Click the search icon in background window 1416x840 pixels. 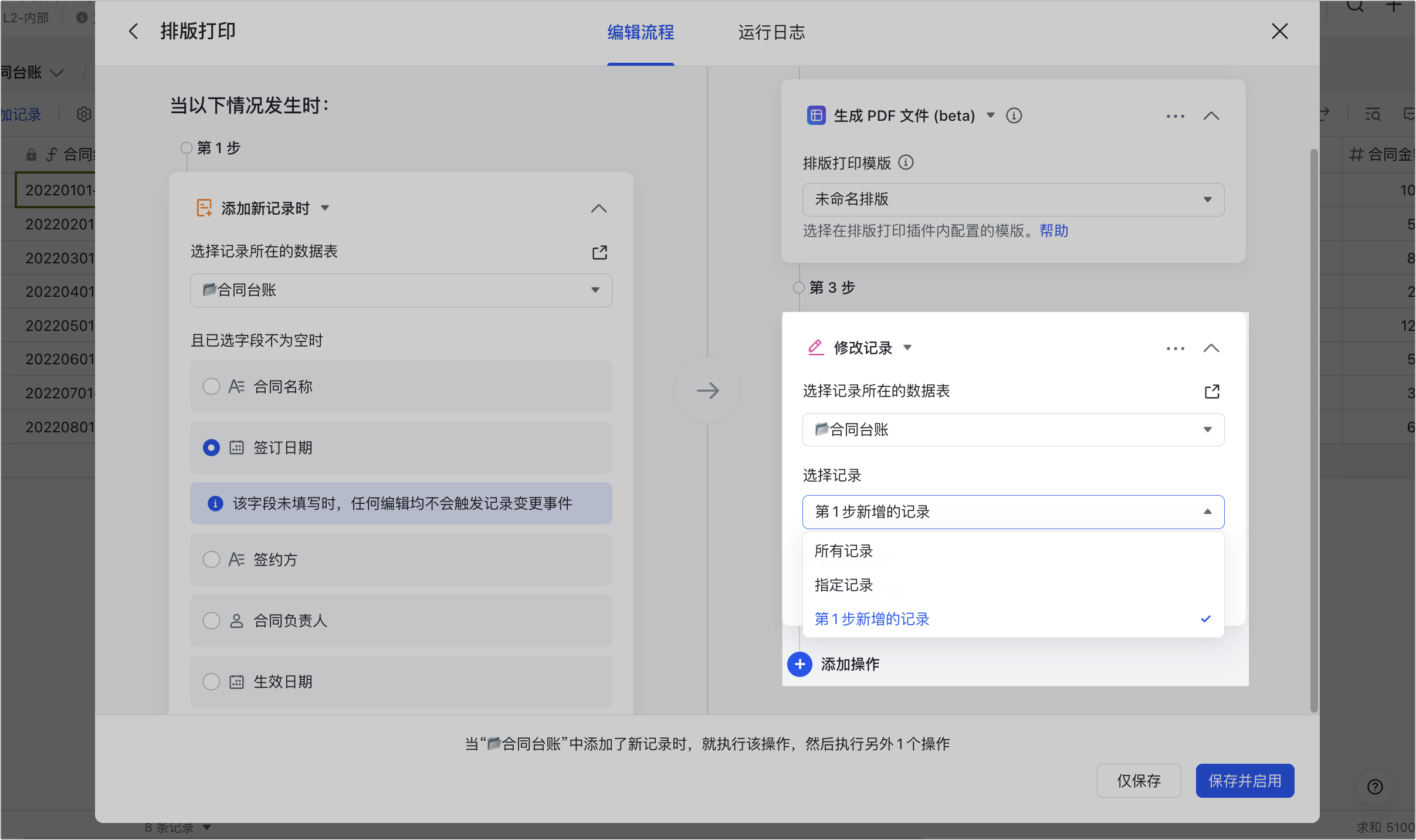coord(1356,7)
